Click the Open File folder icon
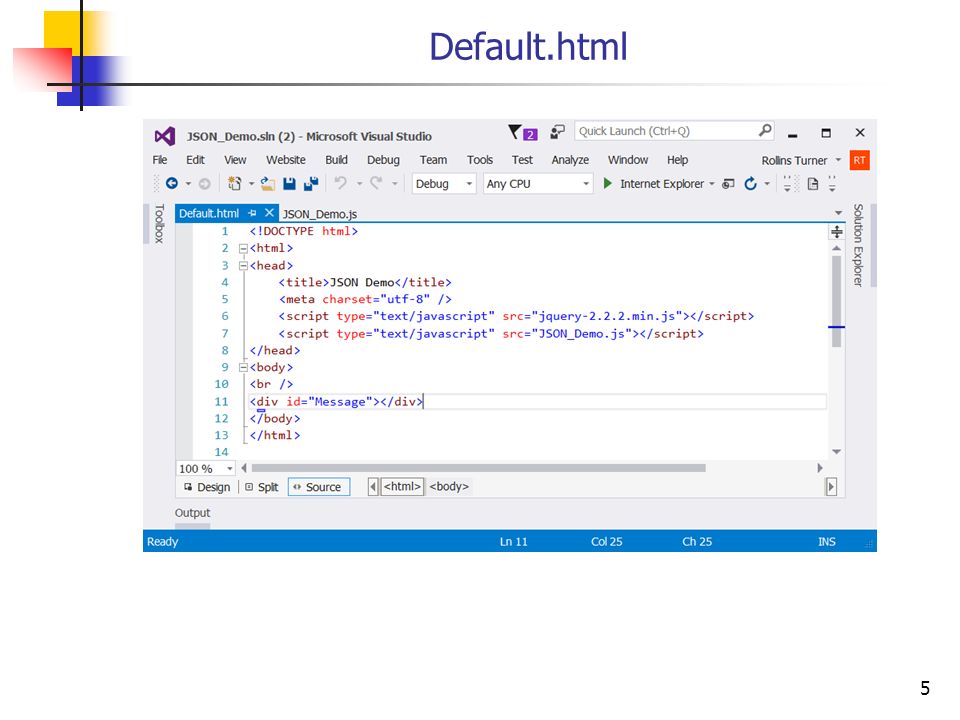This screenshot has height=720, width=960. pos(268,183)
